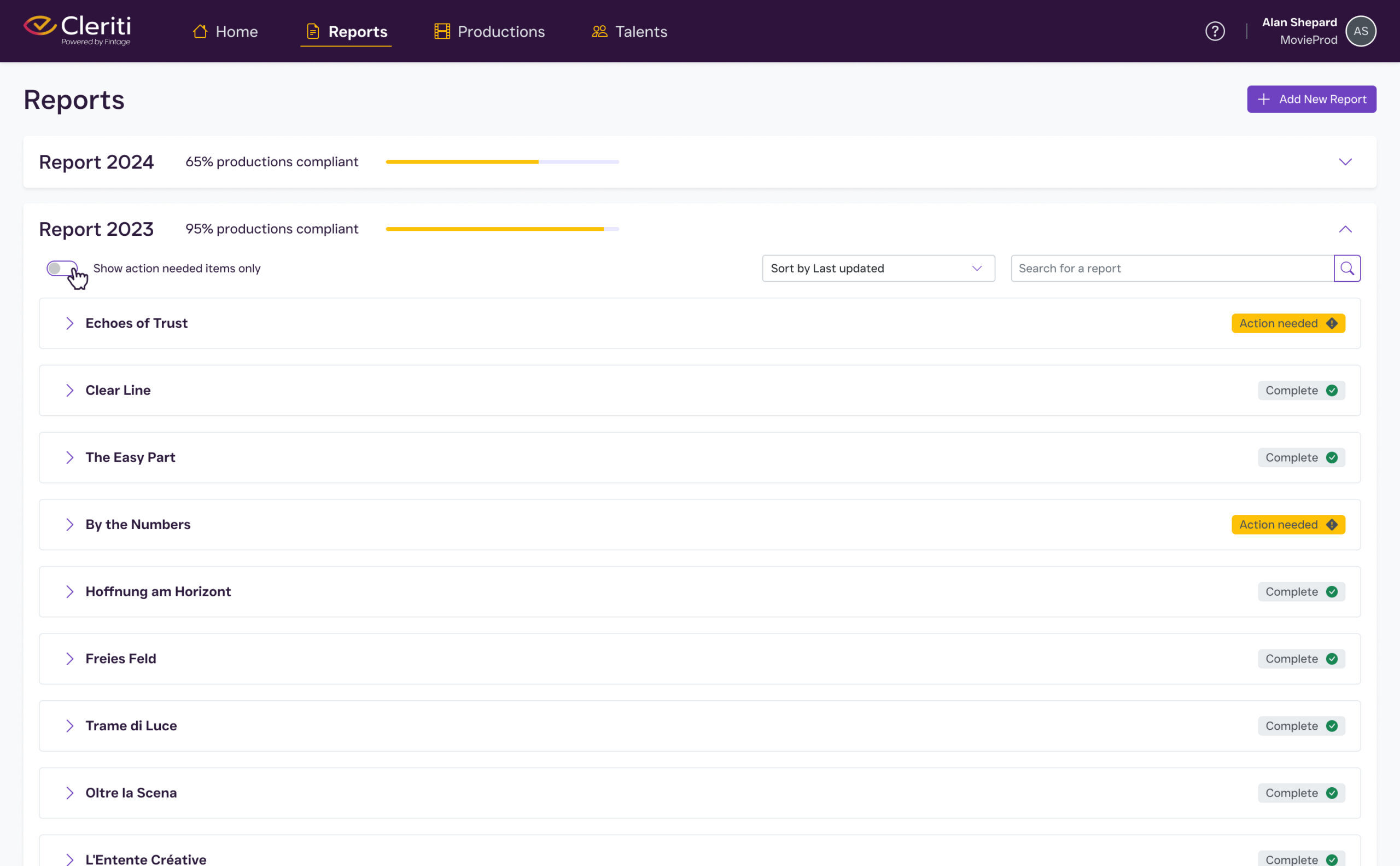
Task: Click green check icon on Clear Line
Action: 1332,391
